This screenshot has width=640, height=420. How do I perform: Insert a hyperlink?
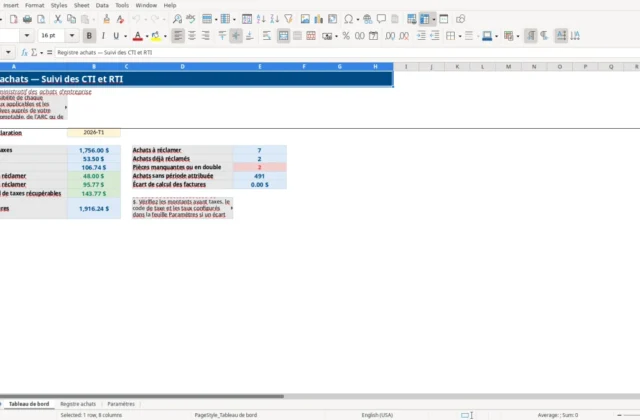point(367,19)
